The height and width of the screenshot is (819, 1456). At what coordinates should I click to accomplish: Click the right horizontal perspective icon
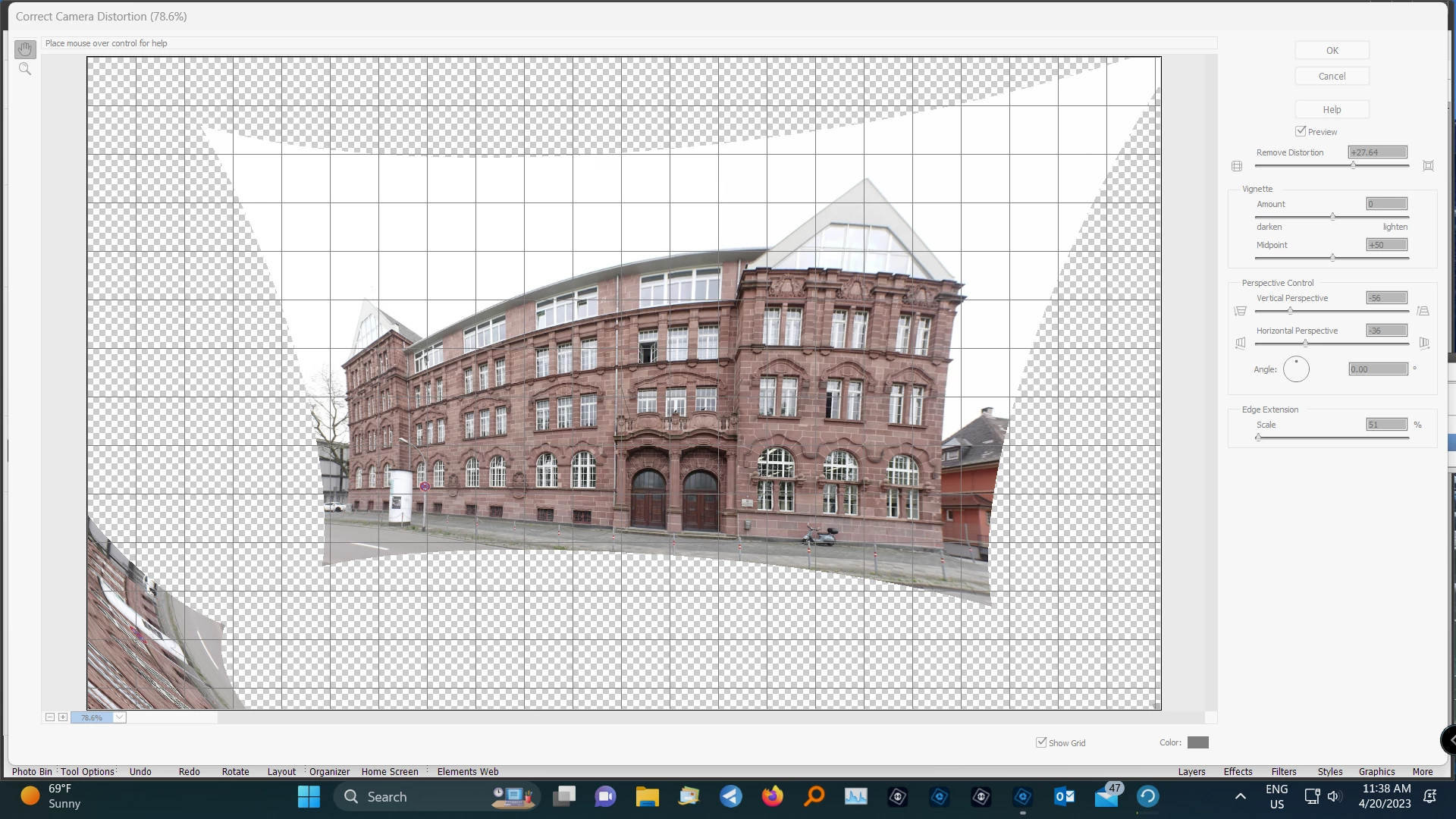[1423, 344]
